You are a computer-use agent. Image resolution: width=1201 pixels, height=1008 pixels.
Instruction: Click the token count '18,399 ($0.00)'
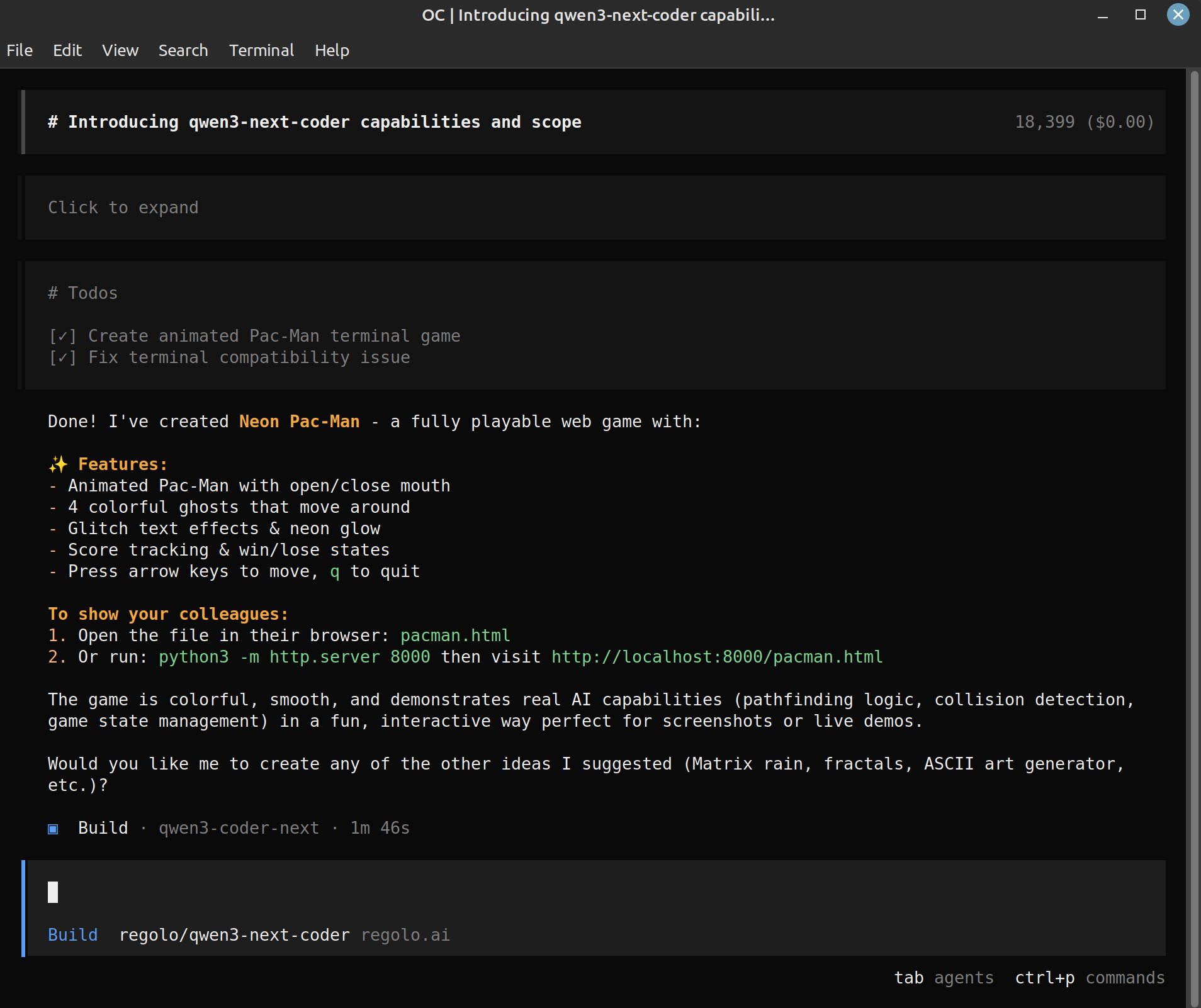click(x=1085, y=121)
